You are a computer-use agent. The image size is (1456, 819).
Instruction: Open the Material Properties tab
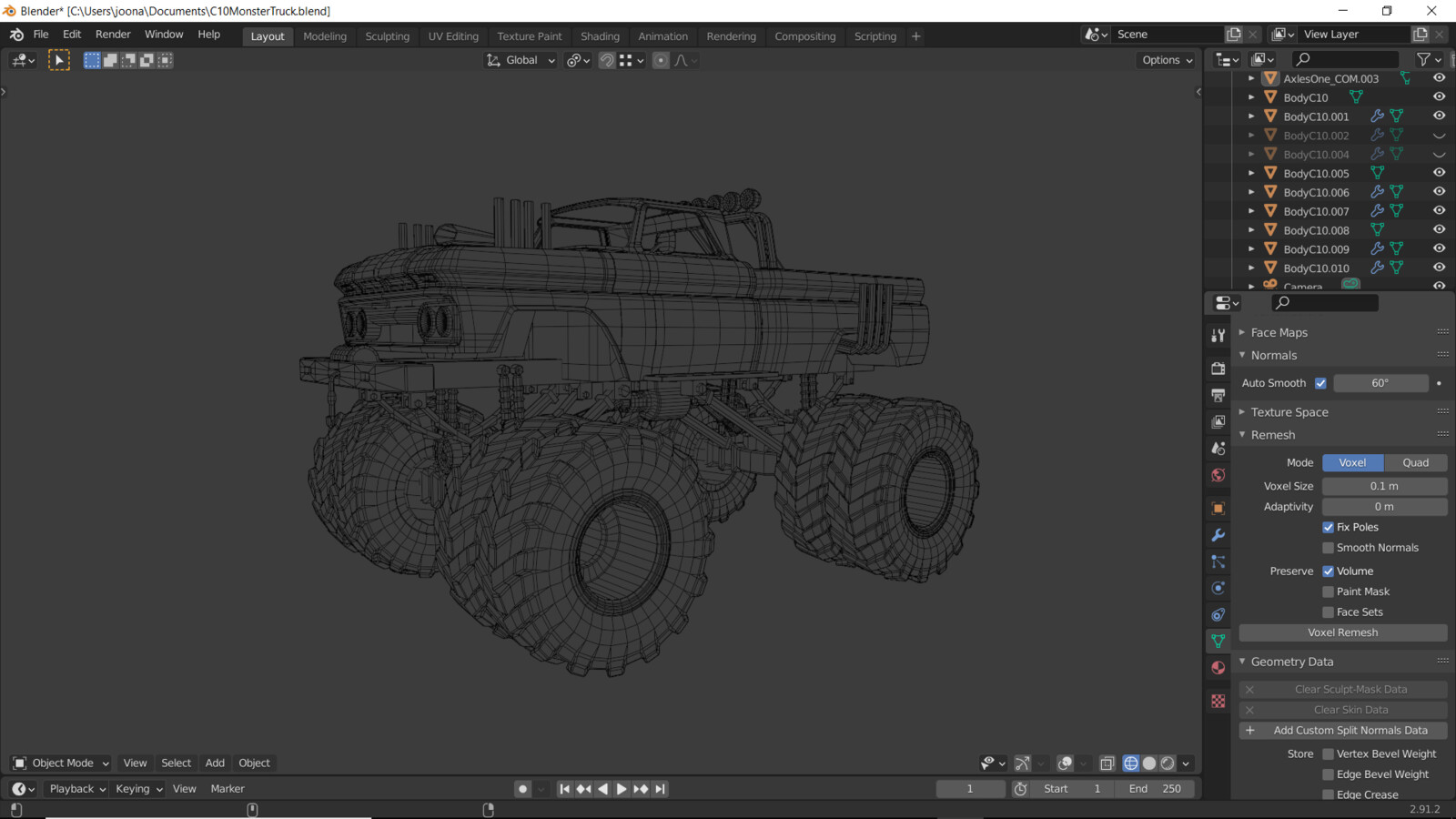1218,668
